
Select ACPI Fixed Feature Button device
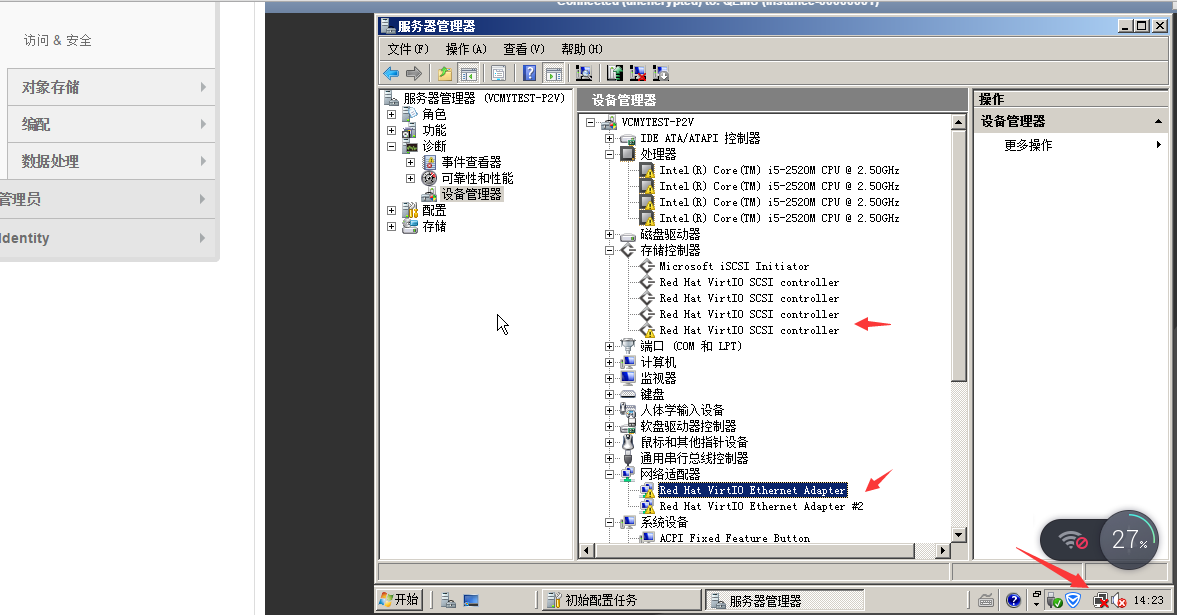(x=735, y=538)
